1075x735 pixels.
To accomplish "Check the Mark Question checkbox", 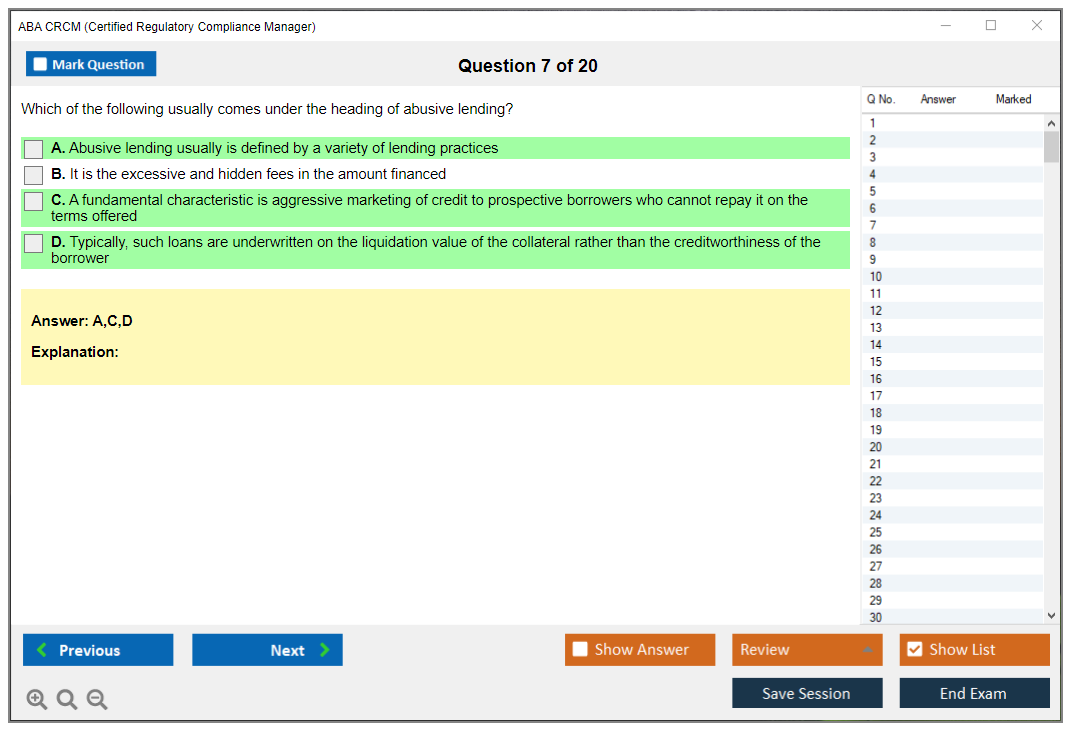I will [x=40, y=65].
